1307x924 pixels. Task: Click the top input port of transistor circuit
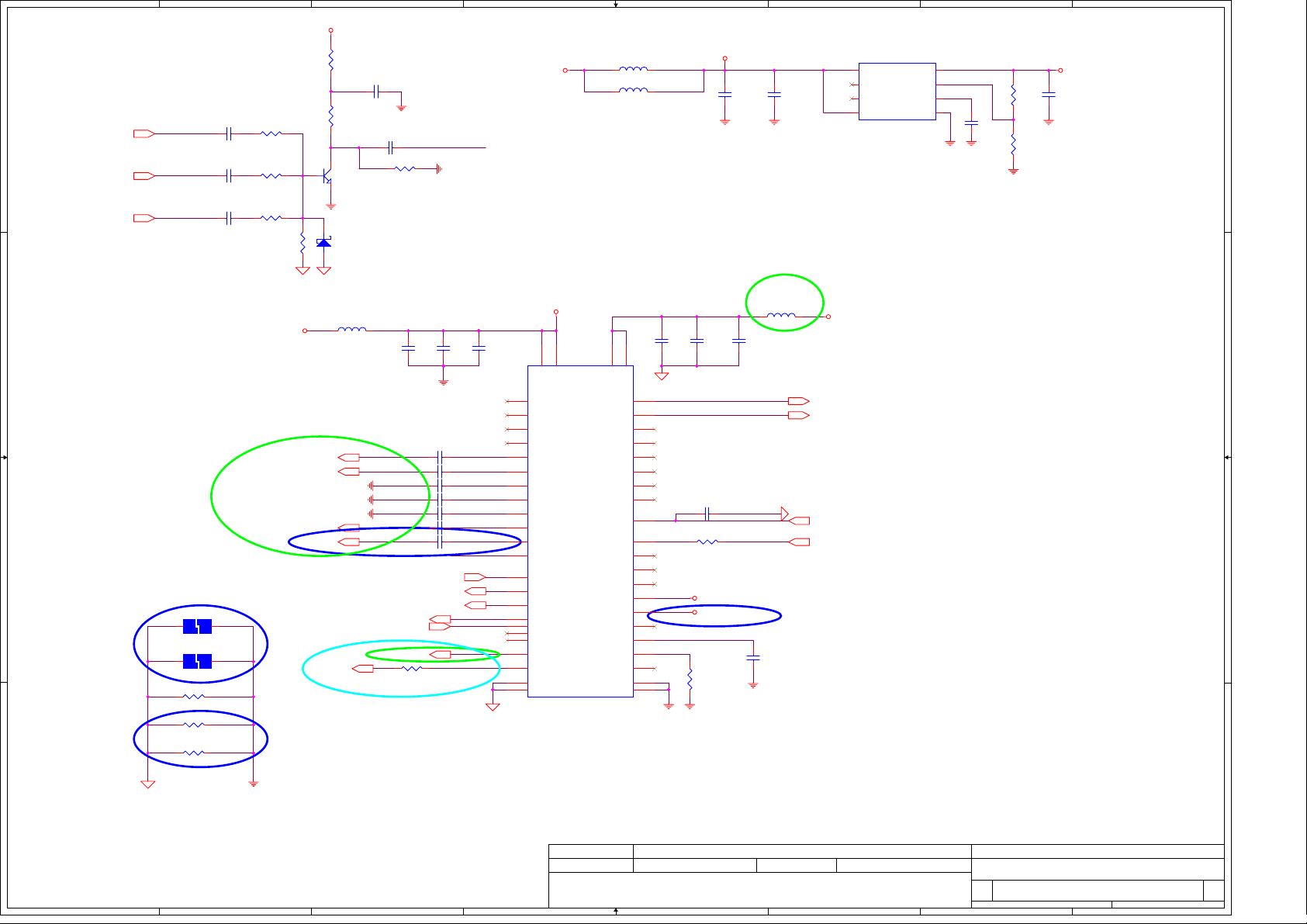(x=143, y=134)
